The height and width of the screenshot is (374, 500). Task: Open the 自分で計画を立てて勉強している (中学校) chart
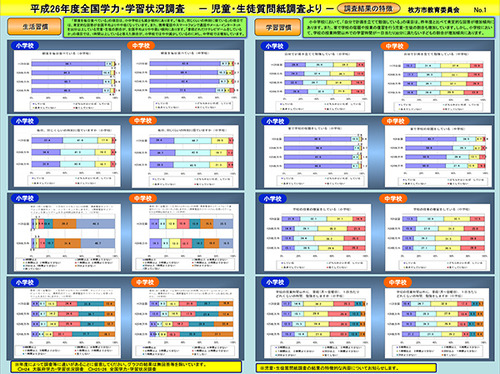[437, 82]
